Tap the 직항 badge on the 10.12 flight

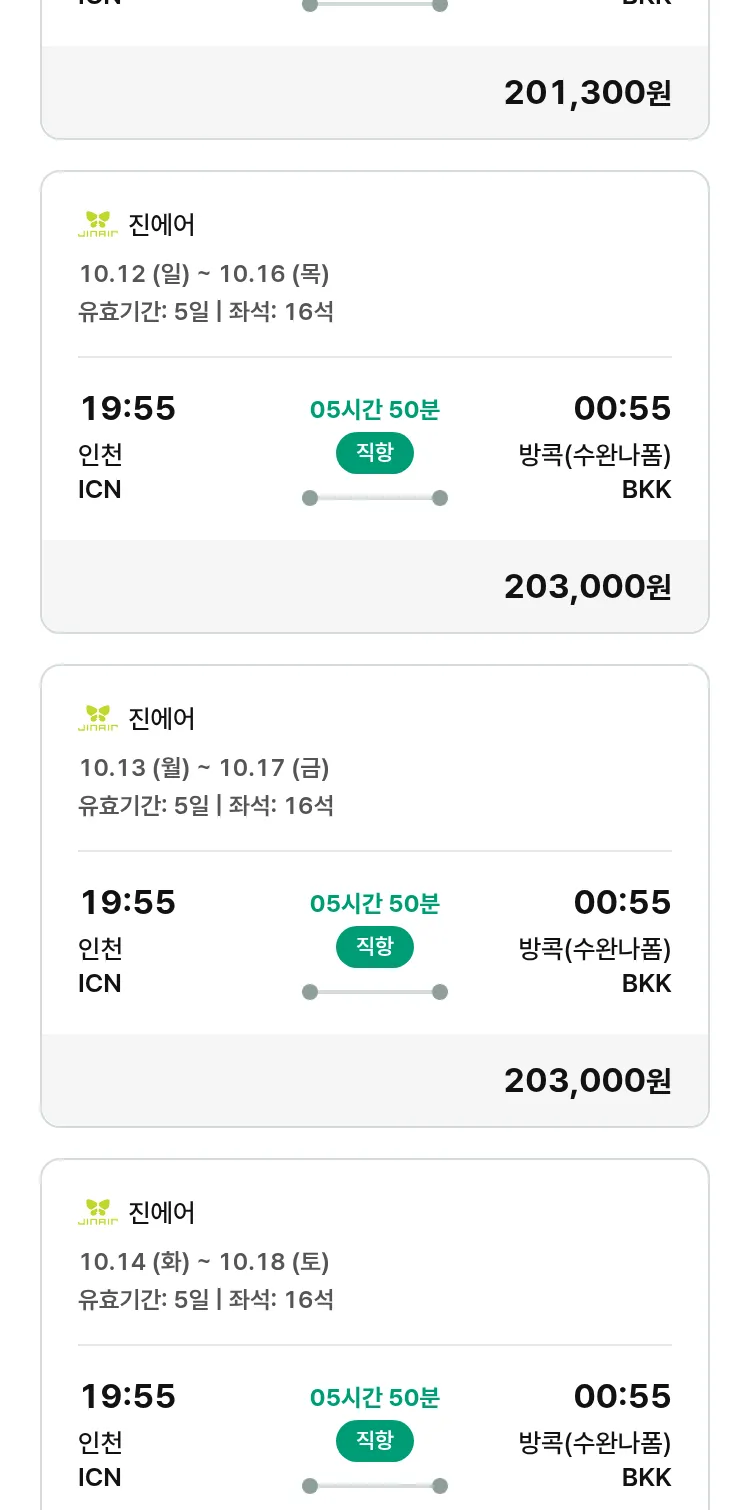pyautogui.click(x=375, y=453)
